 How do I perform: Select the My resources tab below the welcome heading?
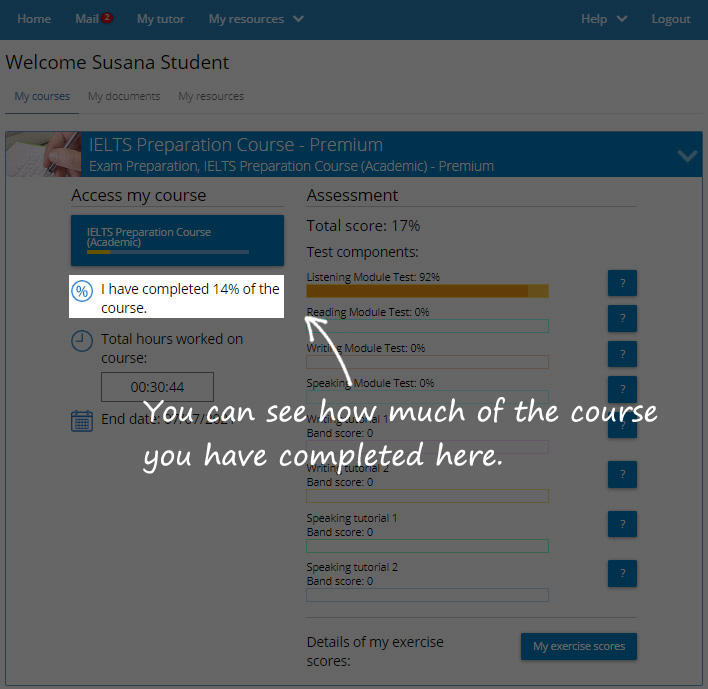211,96
